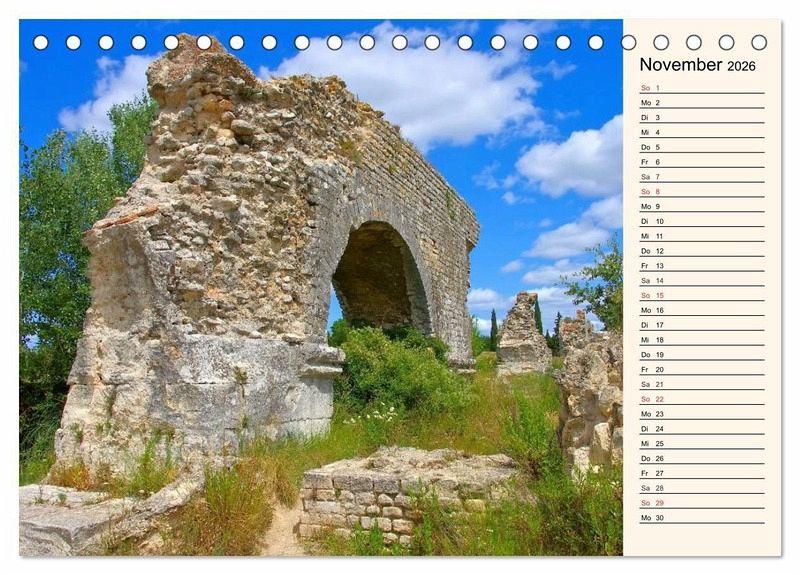Select Monday 2 in the calendar
The image size is (800, 575).
point(700,103)
